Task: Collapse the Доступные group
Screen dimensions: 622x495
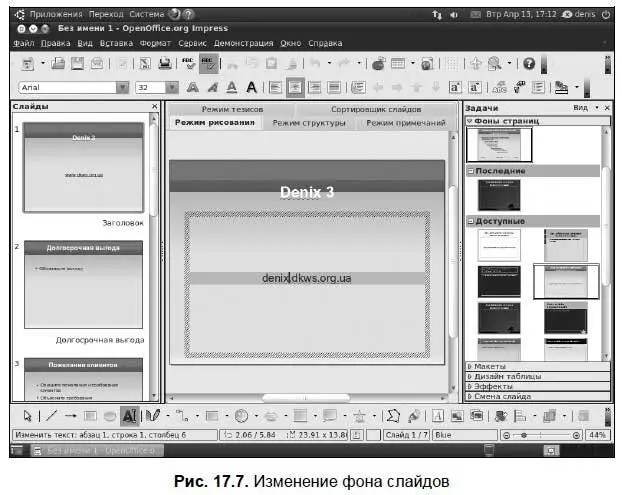Action: [470, 221]
